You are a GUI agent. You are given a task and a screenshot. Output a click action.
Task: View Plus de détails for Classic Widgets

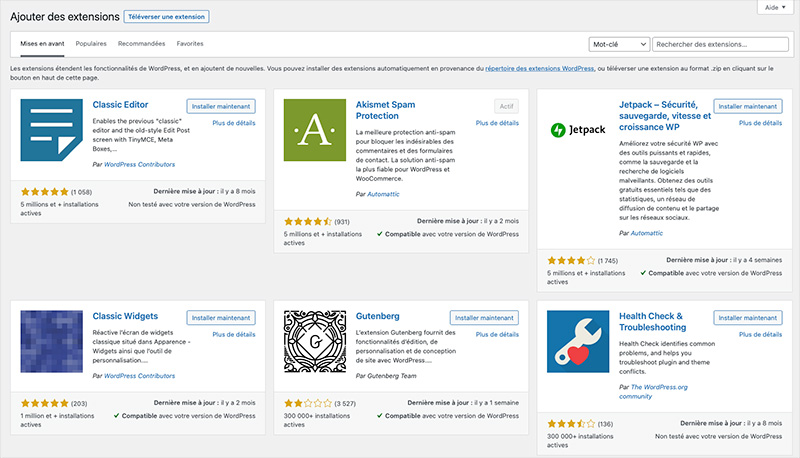pyautogui.click(x=234, y=334)
